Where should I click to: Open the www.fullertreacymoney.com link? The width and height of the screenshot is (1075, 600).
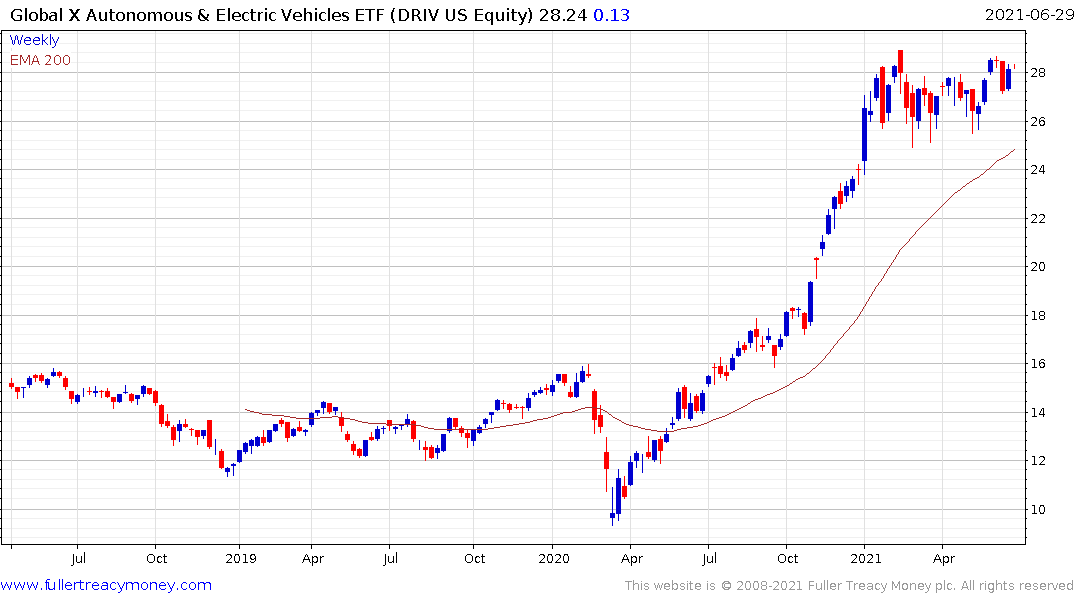tap(106, 585)
